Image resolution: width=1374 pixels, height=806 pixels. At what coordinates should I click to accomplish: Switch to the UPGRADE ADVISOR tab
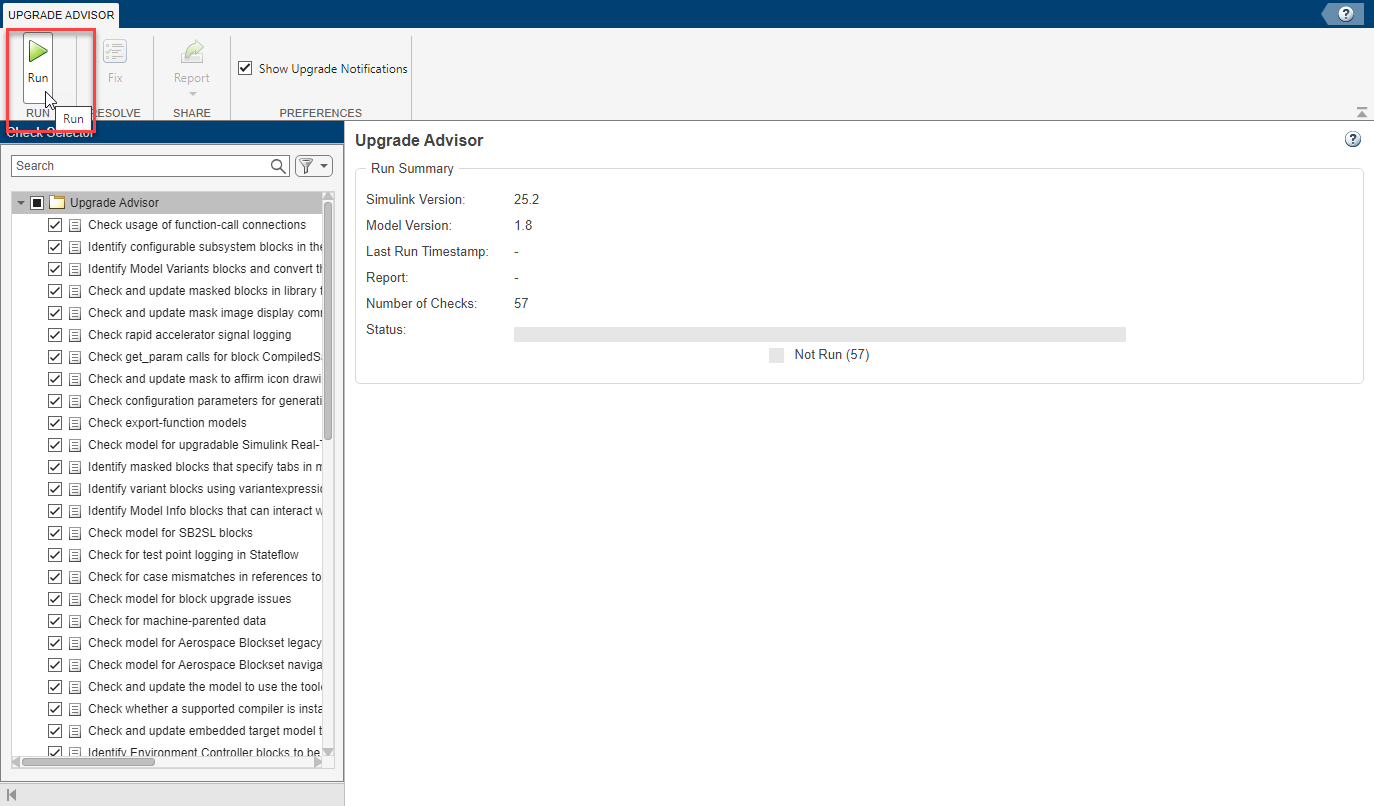60,15
